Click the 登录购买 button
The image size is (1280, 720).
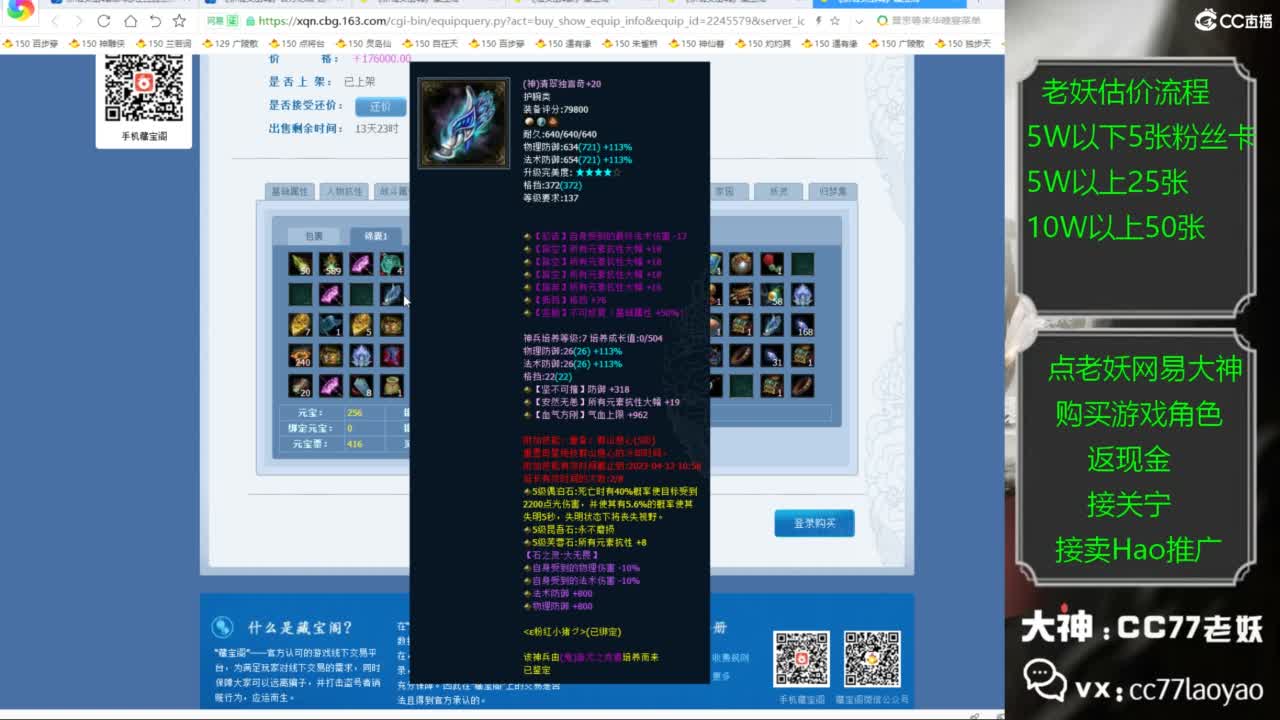(x=814, y=523)
